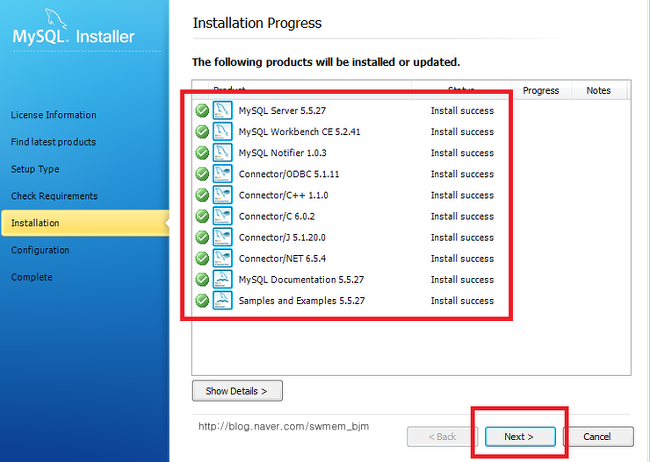This screenshot has height=462, width=650.
Task: Open the Check Requirements step
Action: pos(54,196)
